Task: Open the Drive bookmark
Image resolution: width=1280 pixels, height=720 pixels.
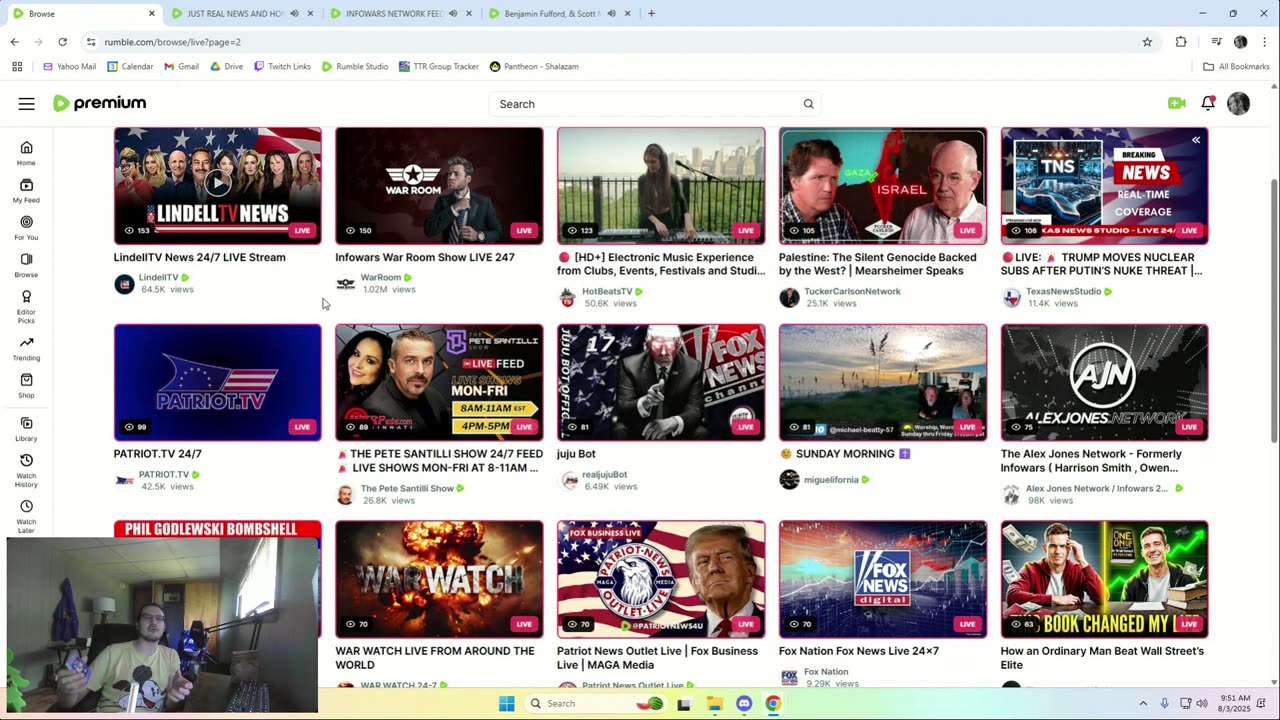Action: (226, 66)
